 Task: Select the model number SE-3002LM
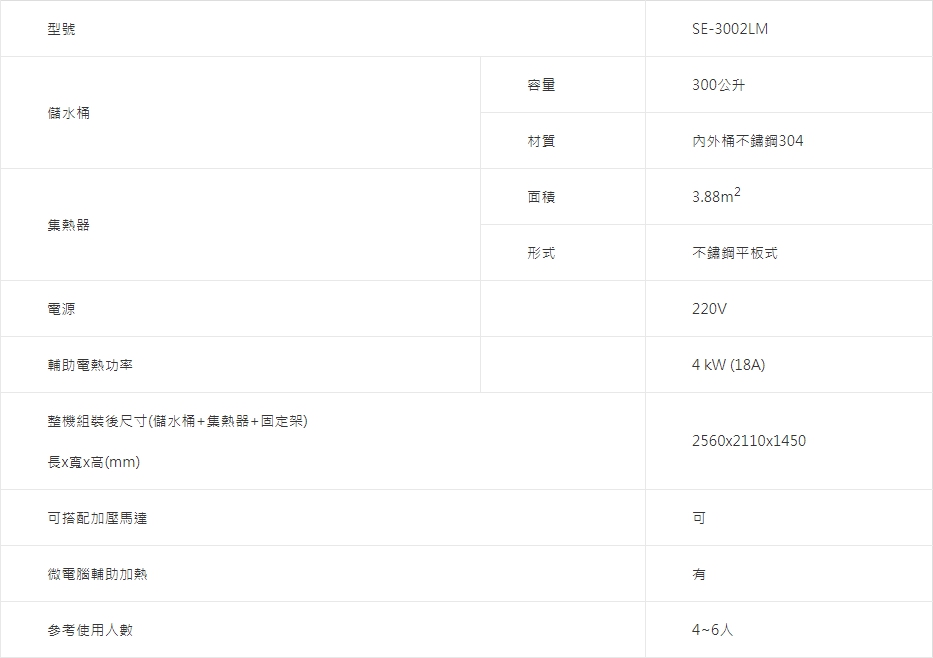click(x=729, y=29)
